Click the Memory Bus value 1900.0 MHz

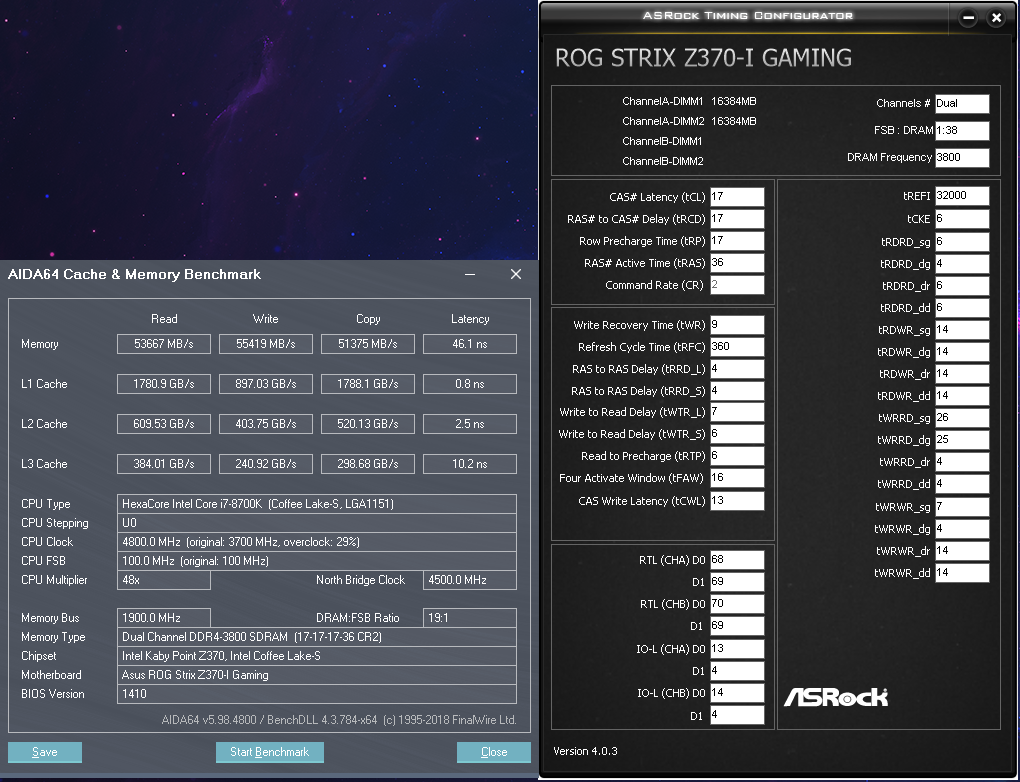point(164,618)
